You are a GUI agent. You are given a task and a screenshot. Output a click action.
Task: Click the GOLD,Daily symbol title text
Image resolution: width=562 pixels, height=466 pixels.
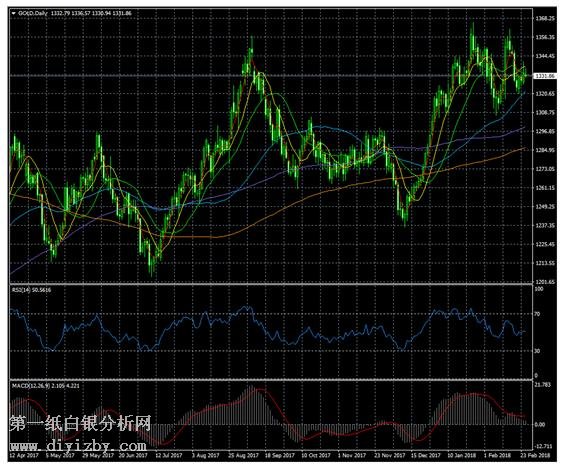tap(33, 13)
